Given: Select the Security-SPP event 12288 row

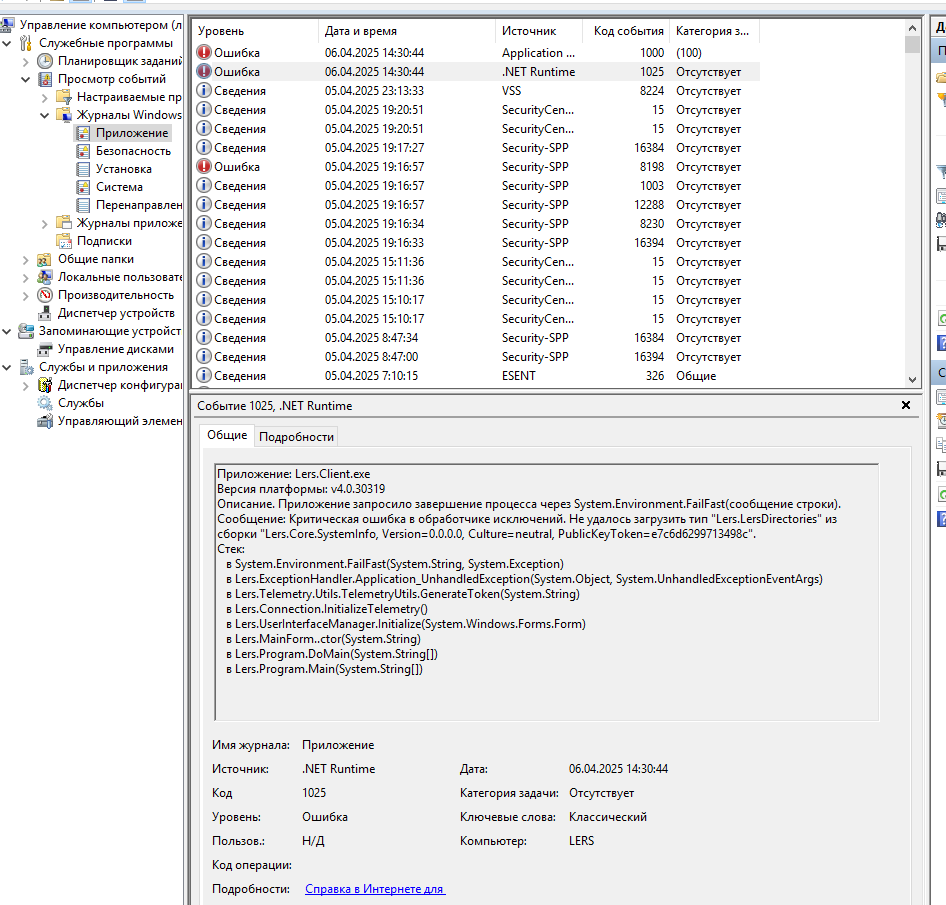Looking at the screenshot, I should tap(476, 205).
